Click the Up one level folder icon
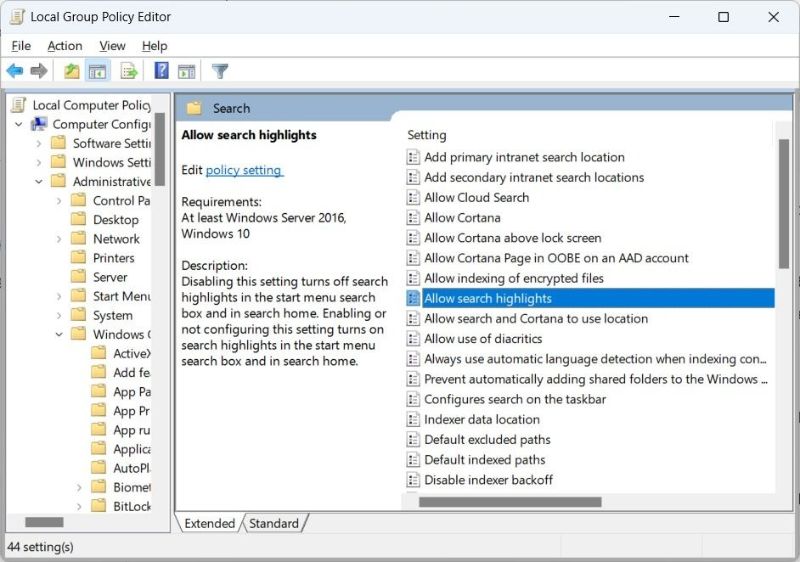The height and width of the screenshot is (562, 800). click(71, 71)
